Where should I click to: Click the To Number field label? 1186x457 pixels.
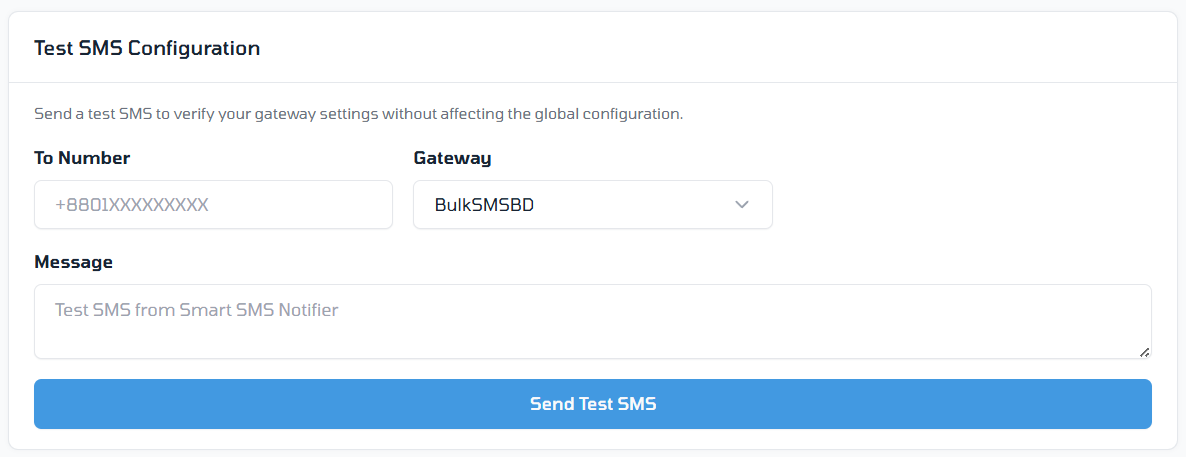coord(82,158)
